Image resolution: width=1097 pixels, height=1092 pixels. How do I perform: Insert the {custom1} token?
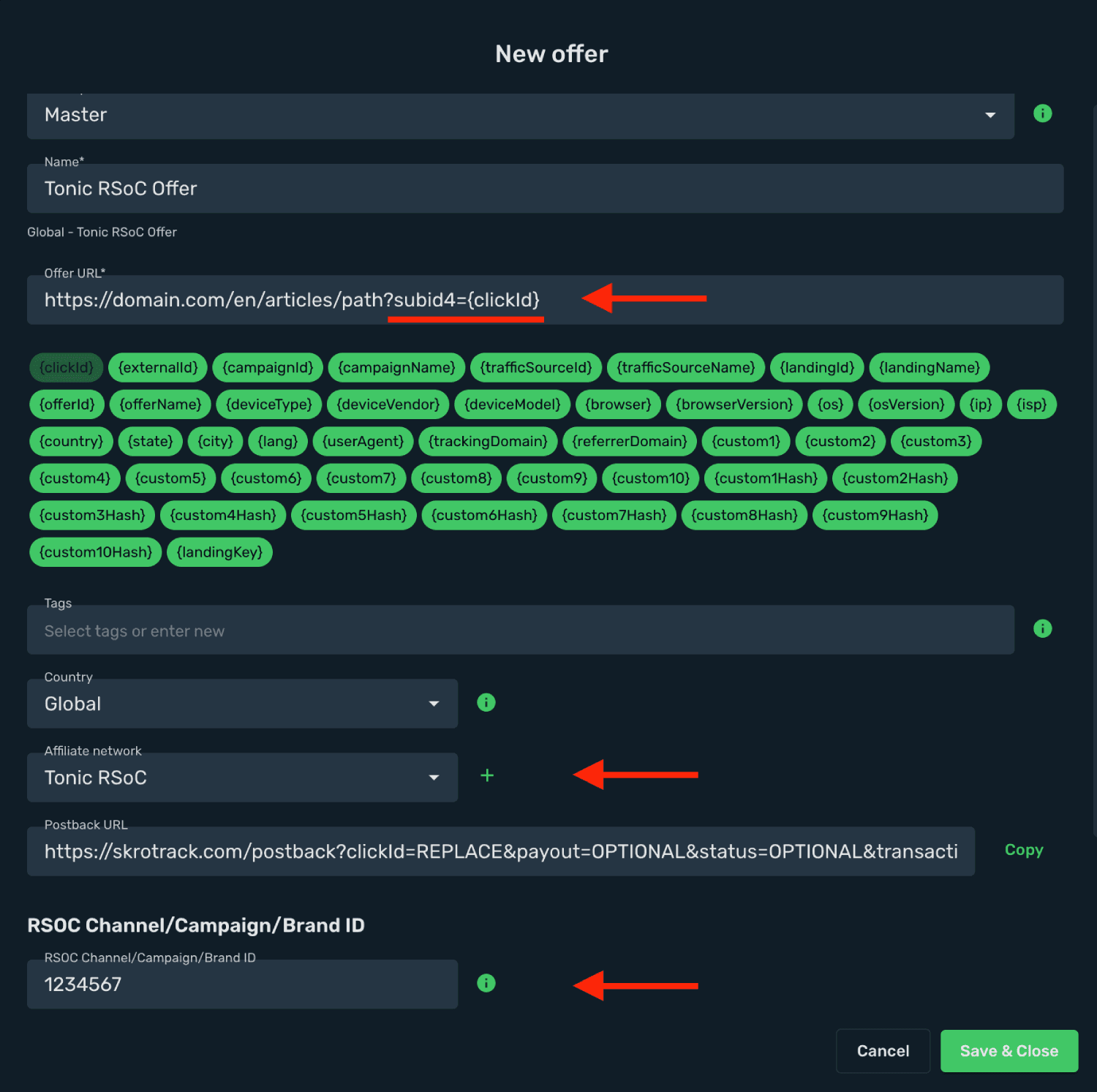coord(746,441)
